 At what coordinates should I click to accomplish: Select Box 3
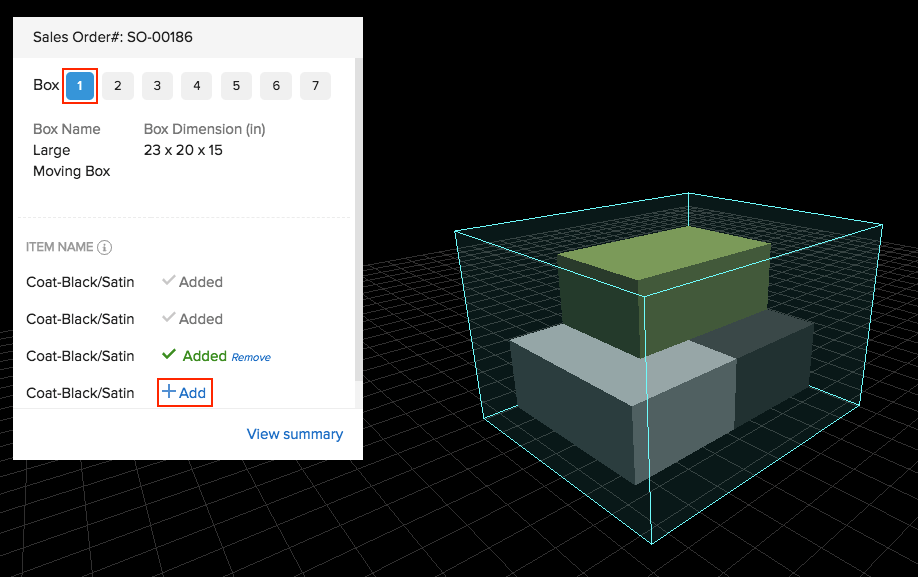[157, 86]
